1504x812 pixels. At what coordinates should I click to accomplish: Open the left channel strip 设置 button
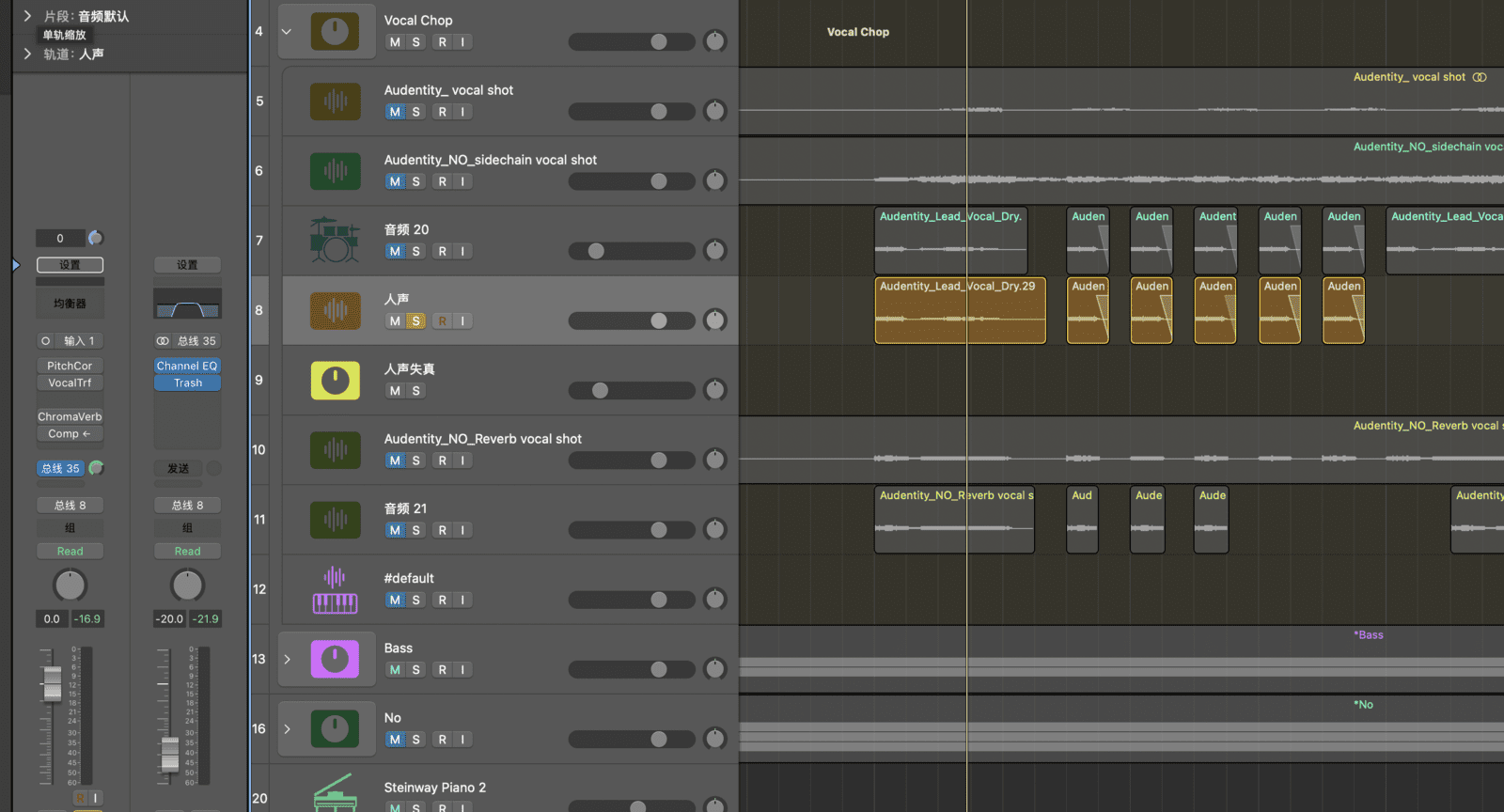click(70, 265)
